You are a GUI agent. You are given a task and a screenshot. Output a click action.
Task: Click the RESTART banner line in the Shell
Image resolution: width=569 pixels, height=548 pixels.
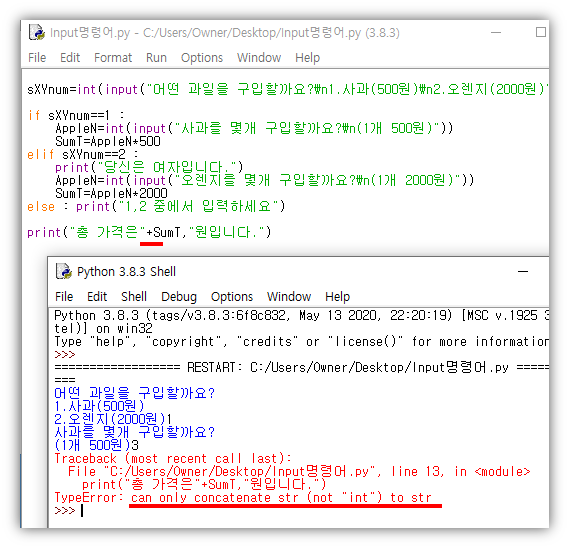pyautogui.click(x=301, y=367)
